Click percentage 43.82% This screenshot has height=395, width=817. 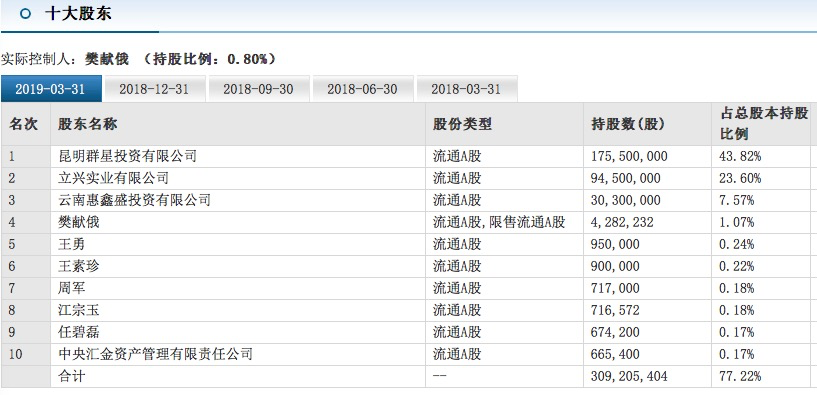(x=740, y=156)
